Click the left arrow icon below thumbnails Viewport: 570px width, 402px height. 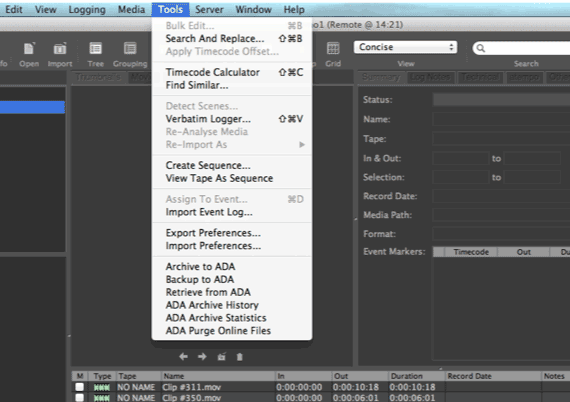184,357
